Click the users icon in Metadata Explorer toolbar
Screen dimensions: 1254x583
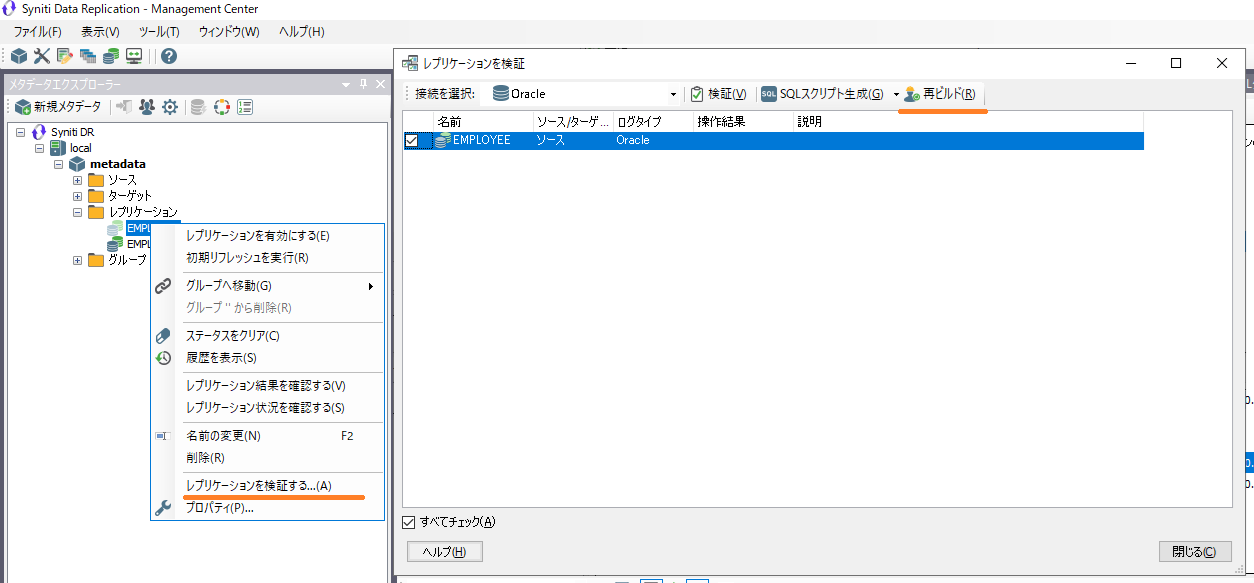(x=148, y=107)
